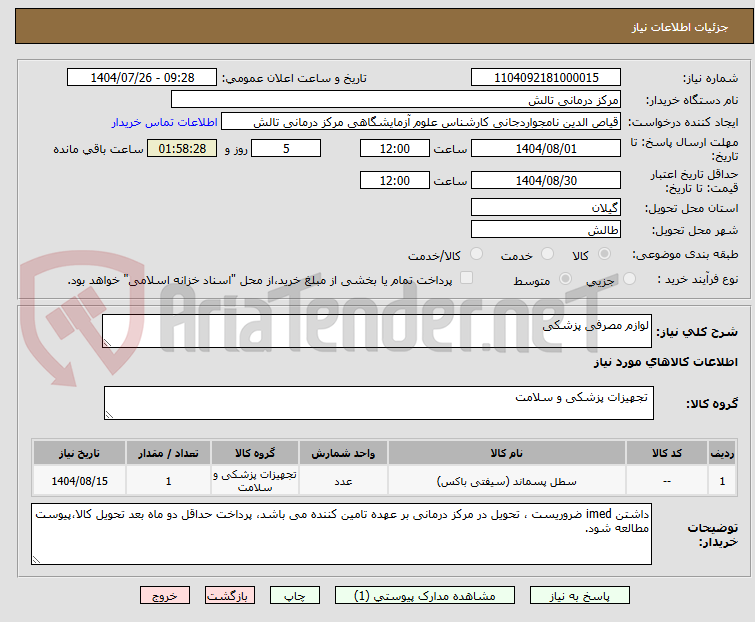
Task: Click the need date cell 1404/08/15
Action: pyautogui.click(x=79, y=481)
